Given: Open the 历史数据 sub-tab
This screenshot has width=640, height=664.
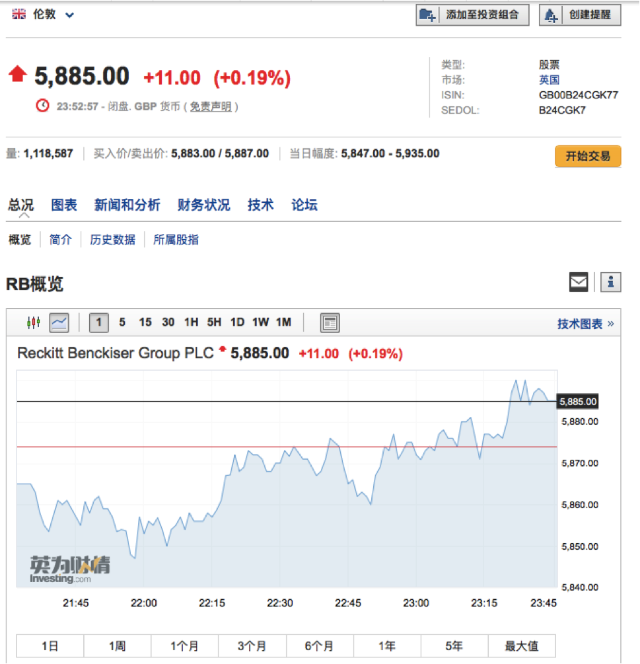Looking at the screenshot, I should pos(113,240).
